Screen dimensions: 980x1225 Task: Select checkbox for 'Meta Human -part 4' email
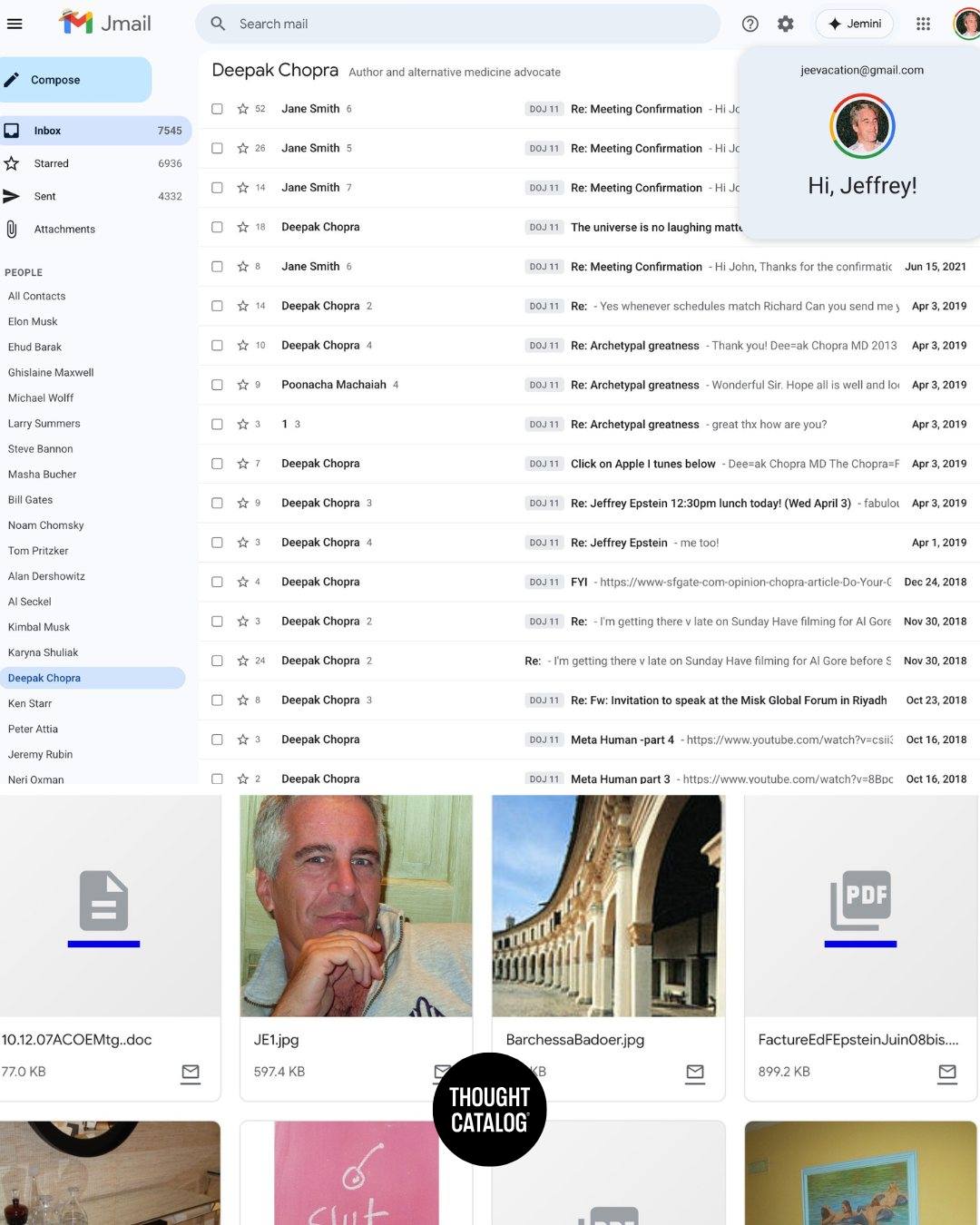tap(217, 740)
